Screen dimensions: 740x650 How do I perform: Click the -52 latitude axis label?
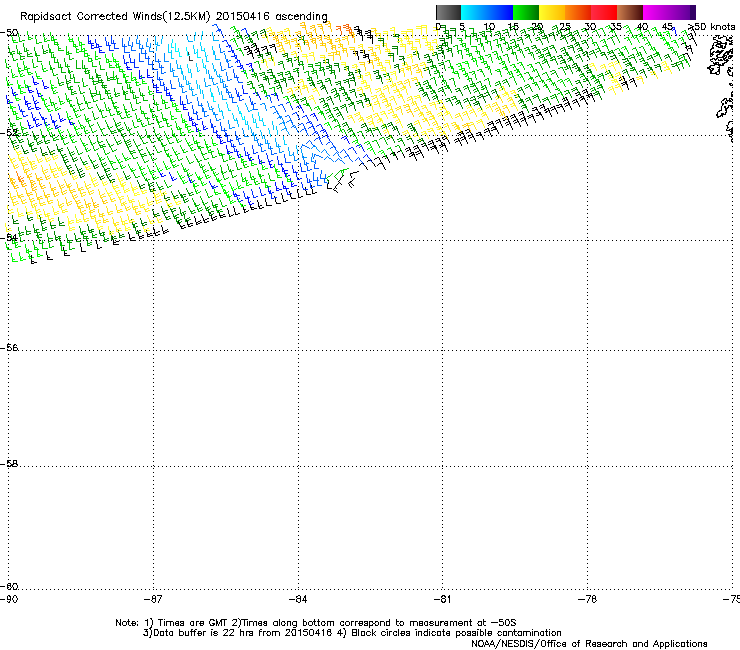(9, 133)
